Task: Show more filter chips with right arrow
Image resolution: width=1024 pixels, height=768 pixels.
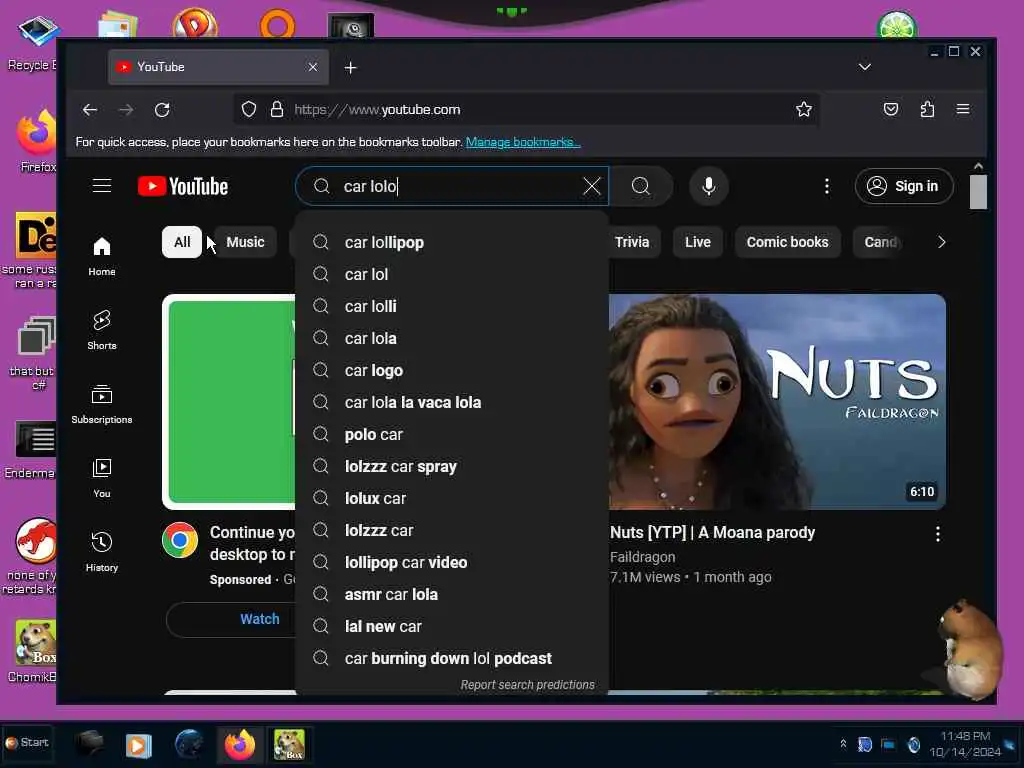Action: (x=941, y=242)
